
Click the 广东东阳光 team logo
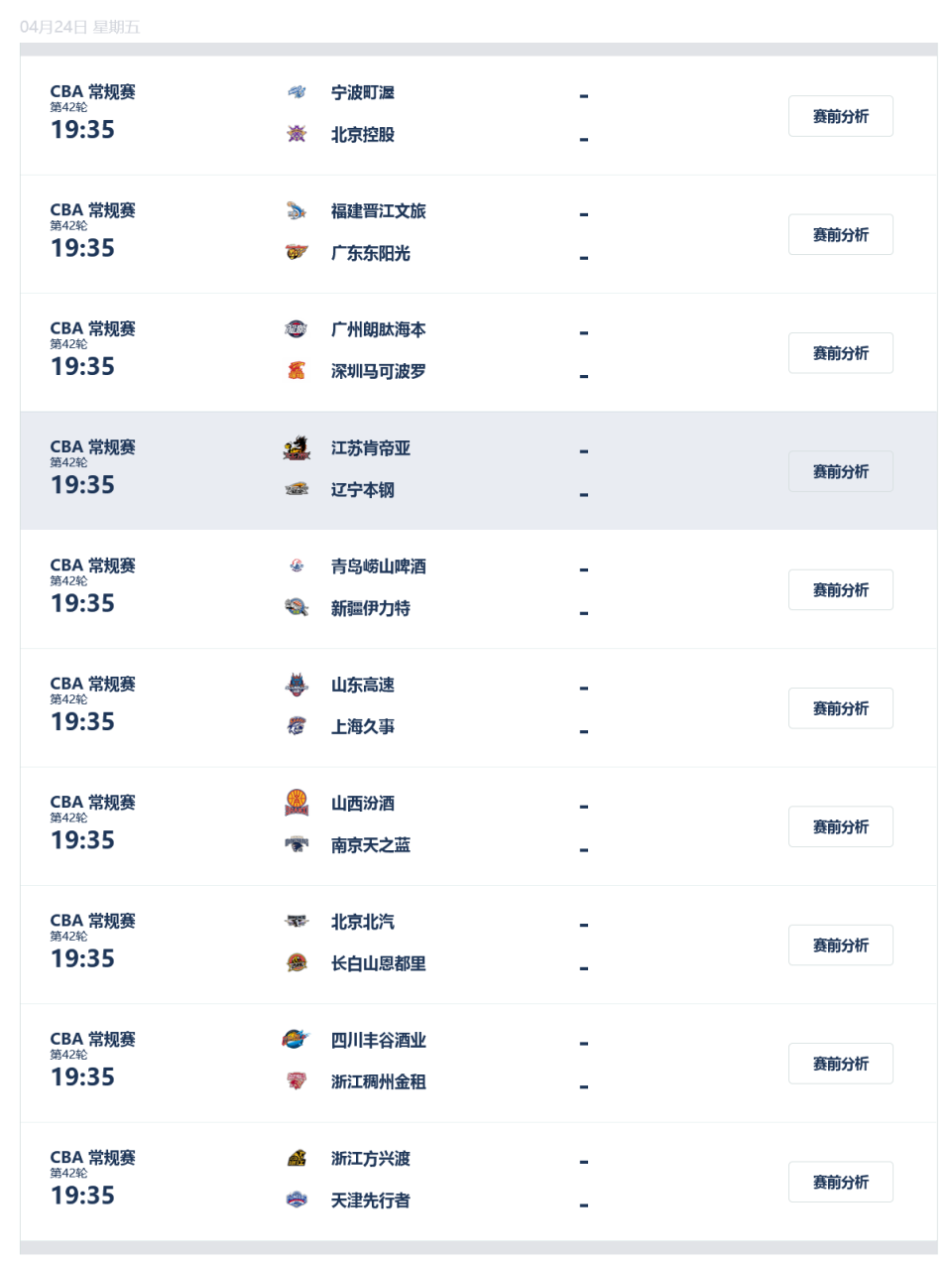click(297, 253)
